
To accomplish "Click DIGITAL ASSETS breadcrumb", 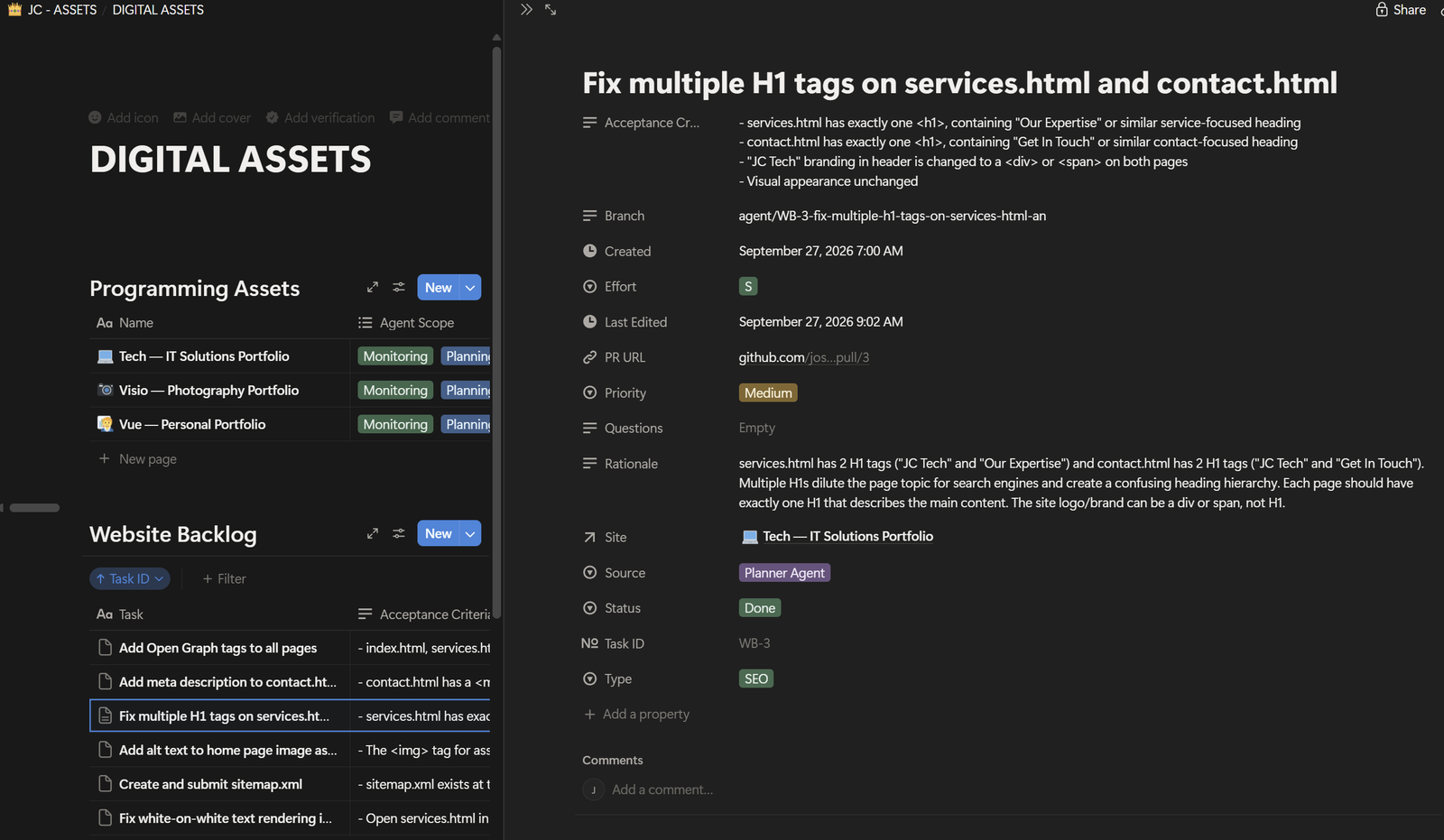I will pyautogui.click(x=158, y=10).
